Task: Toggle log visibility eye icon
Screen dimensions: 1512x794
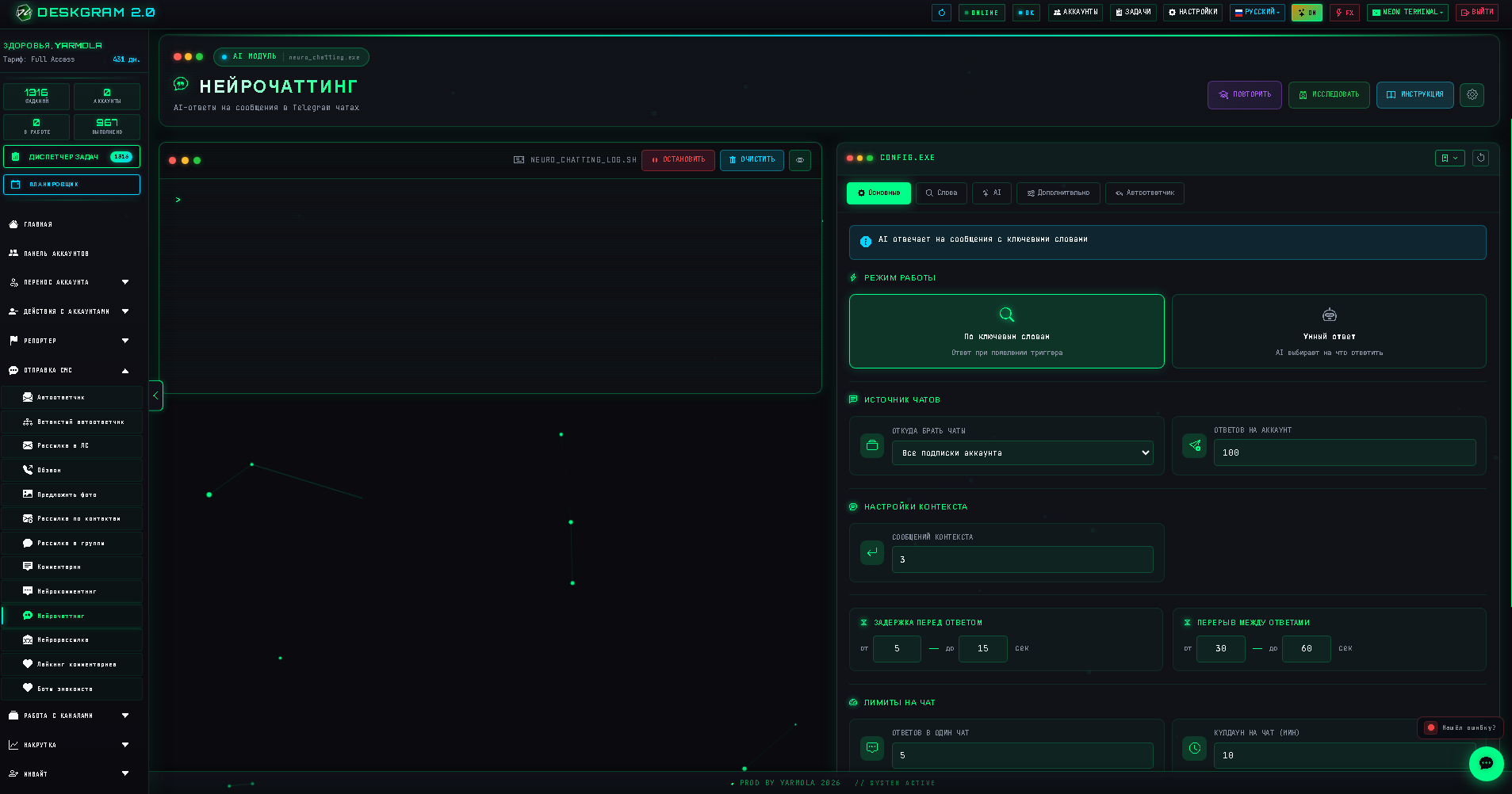Action: point(800,160)
